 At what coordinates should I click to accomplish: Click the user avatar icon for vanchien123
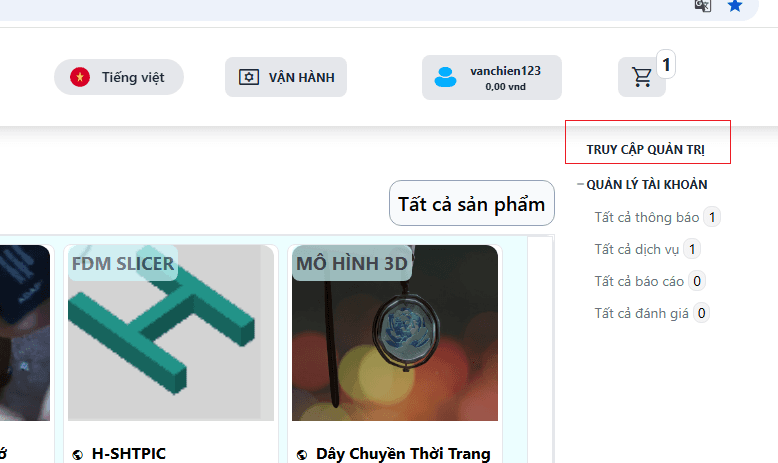[x=445, y=77]
